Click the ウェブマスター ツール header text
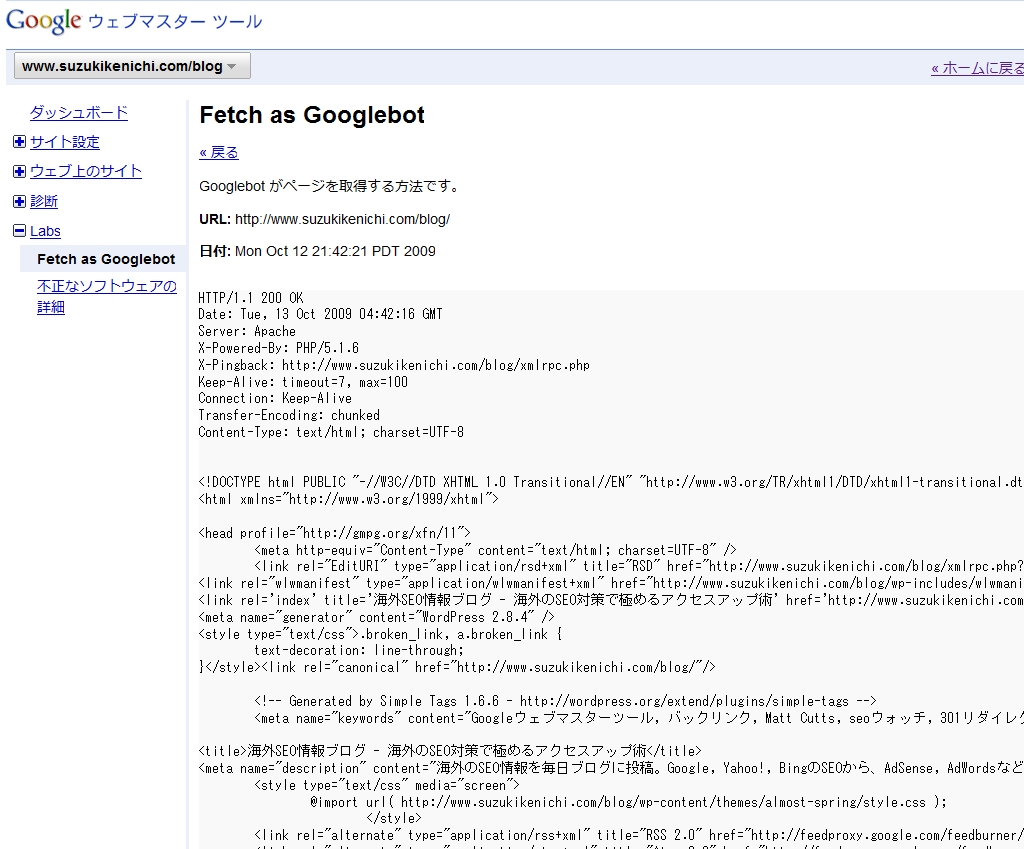 [175, 22]
